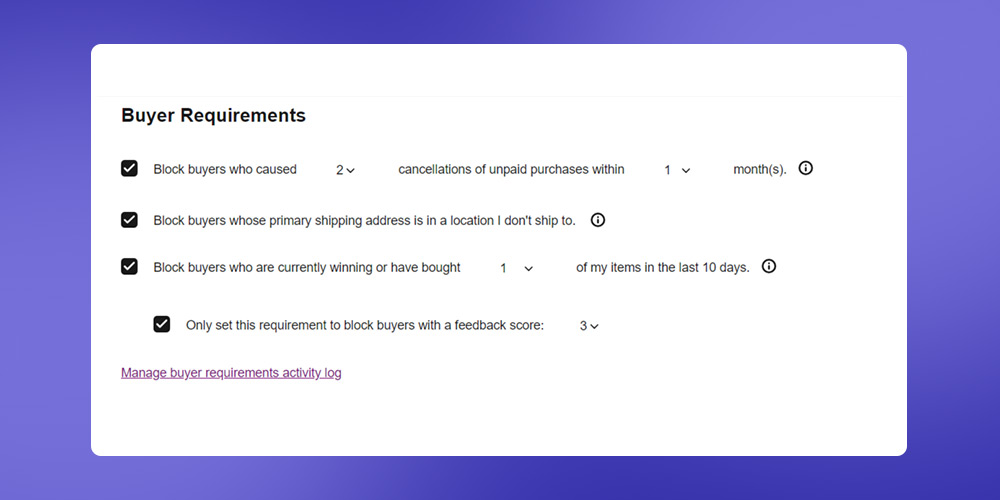Uncheck the unpaid cancellations block checkbox
1000x500 pixels.
[x=129, y=168]
